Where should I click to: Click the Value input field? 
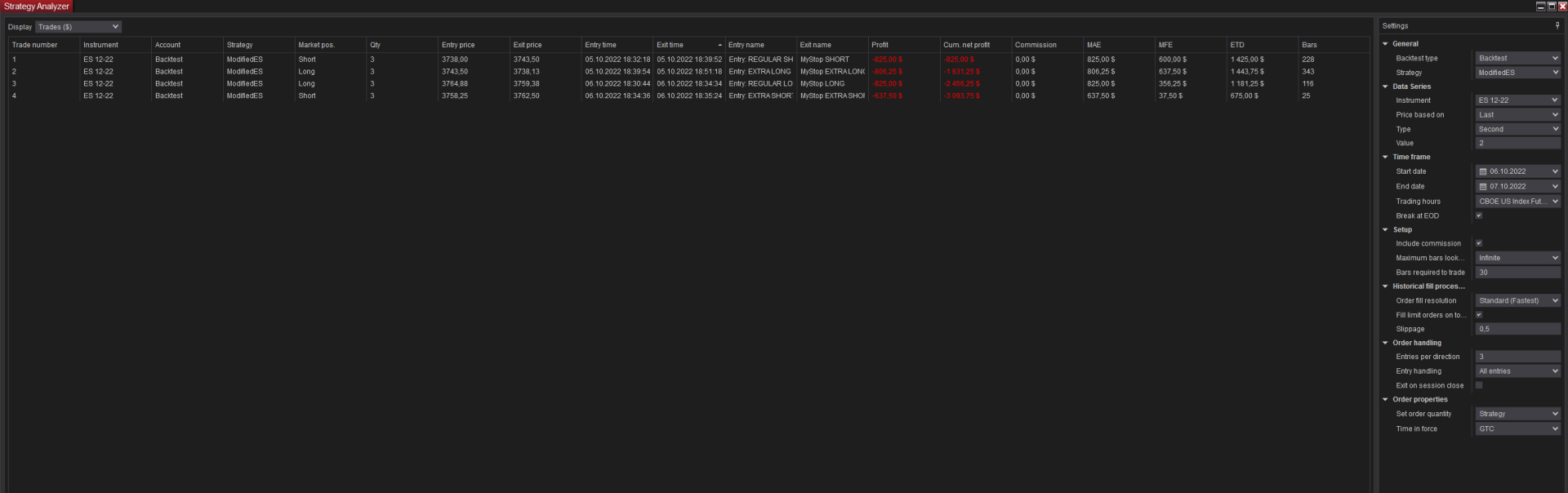pos(1517,143)
